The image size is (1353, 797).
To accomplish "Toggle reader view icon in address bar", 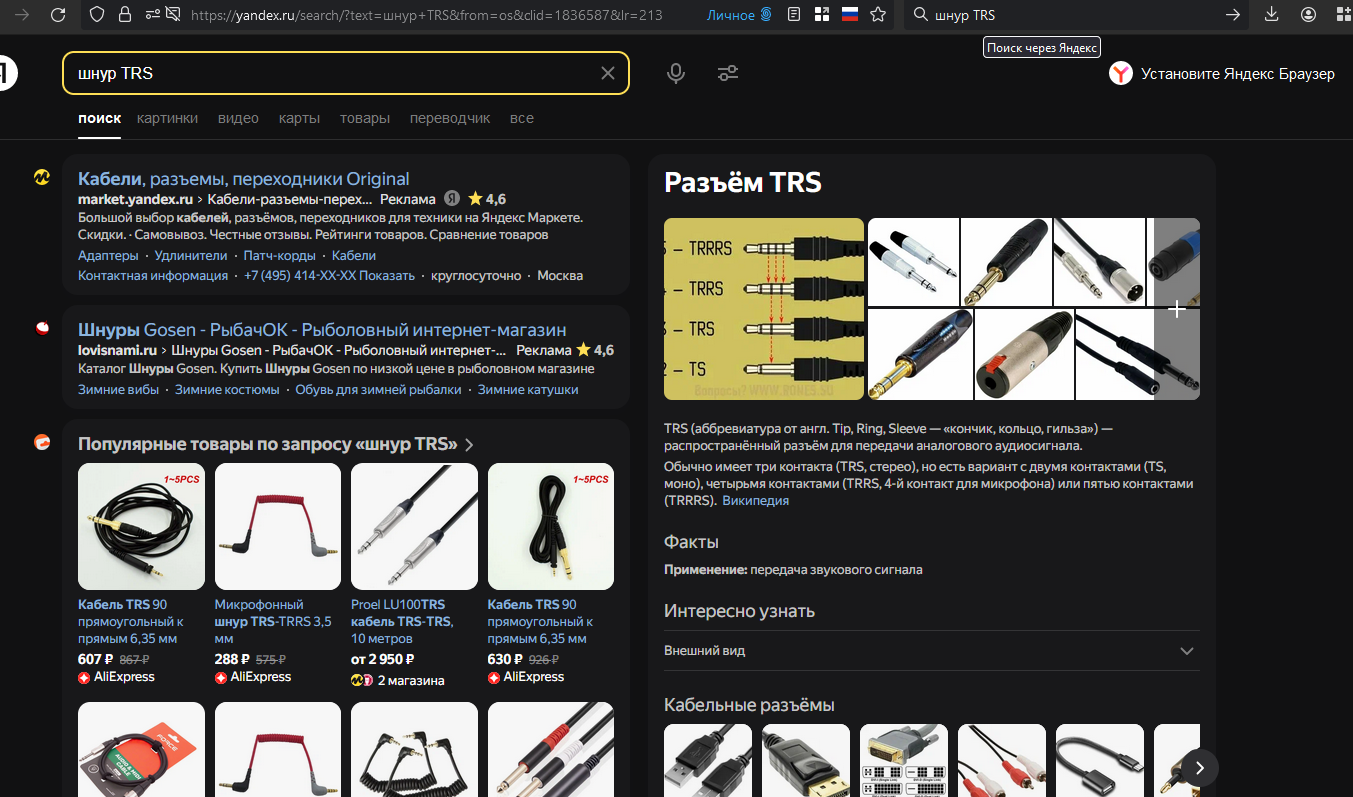I will coord(794,15).
